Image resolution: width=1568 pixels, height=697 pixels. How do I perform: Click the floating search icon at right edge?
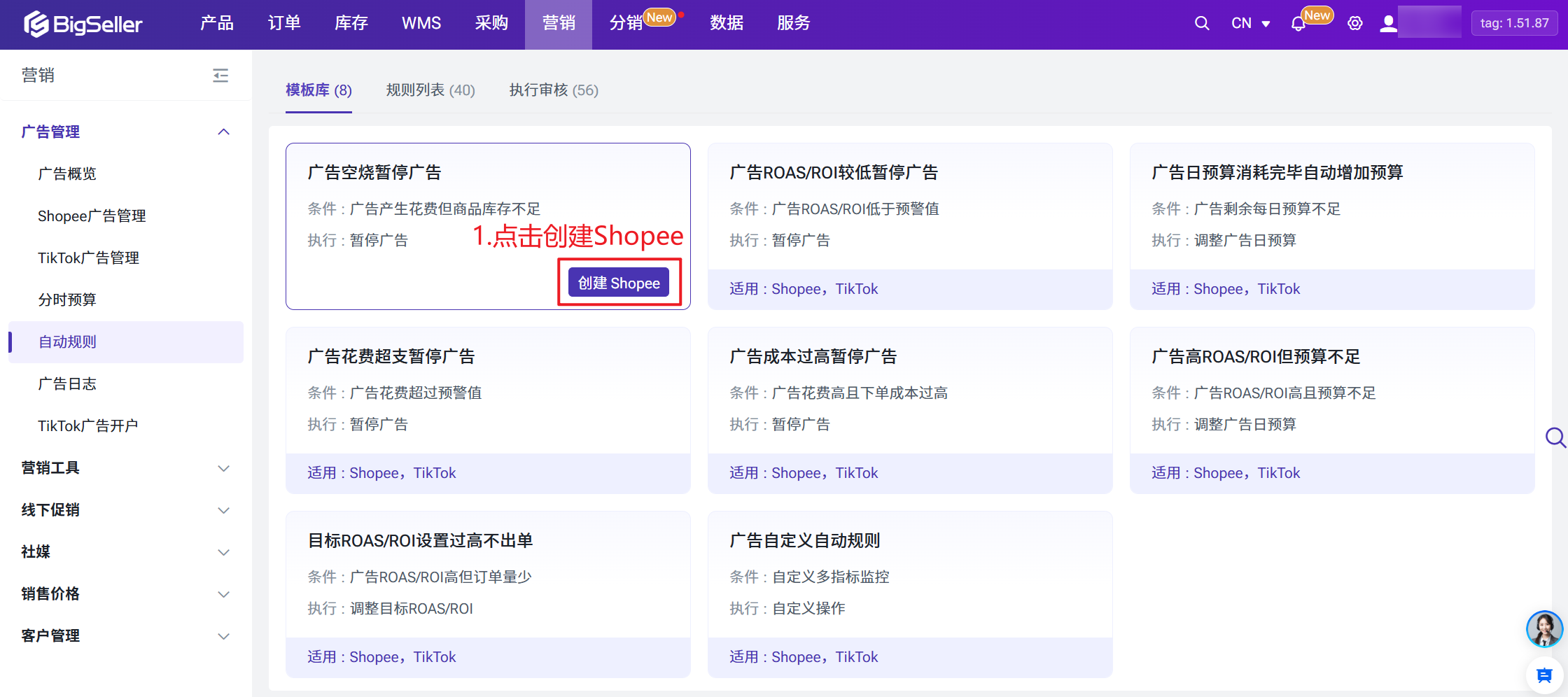[x=1555, y=438]
